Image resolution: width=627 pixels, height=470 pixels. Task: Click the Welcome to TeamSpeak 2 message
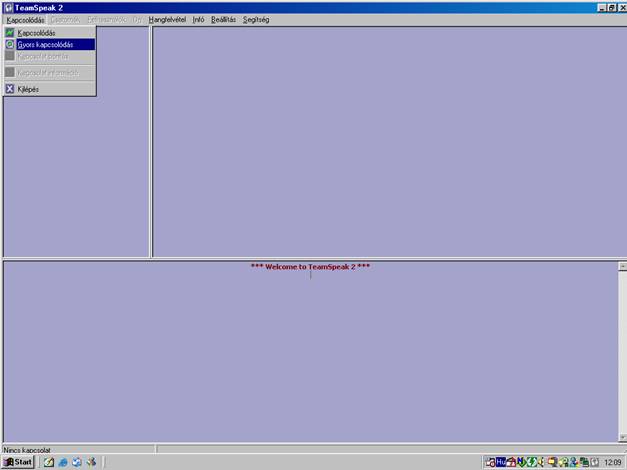click(310, 266)
